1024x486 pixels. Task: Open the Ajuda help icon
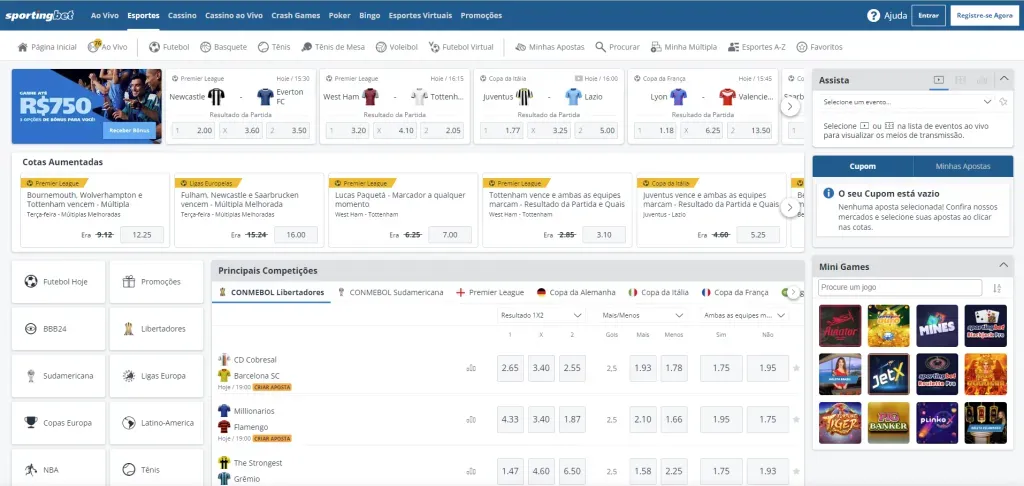(874, 16)
